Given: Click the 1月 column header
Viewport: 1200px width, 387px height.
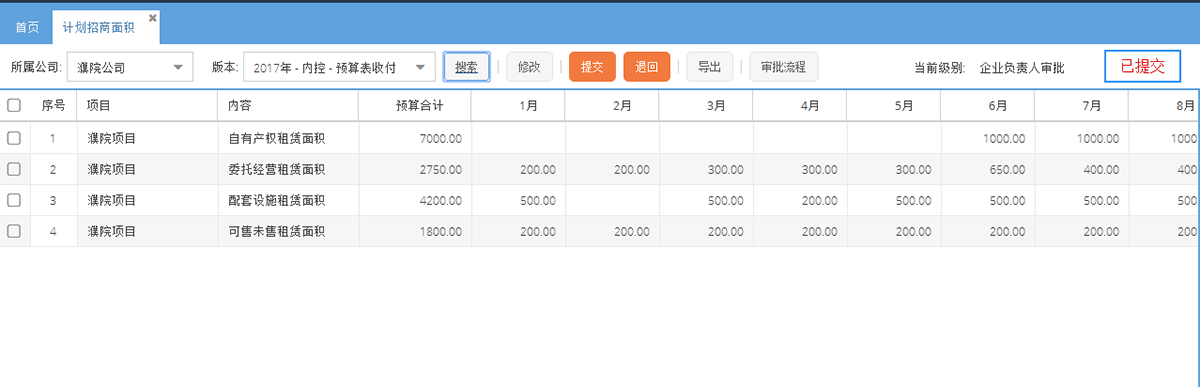Looking at the screenshot, I should pyautogui.click(x=518, y=105).
